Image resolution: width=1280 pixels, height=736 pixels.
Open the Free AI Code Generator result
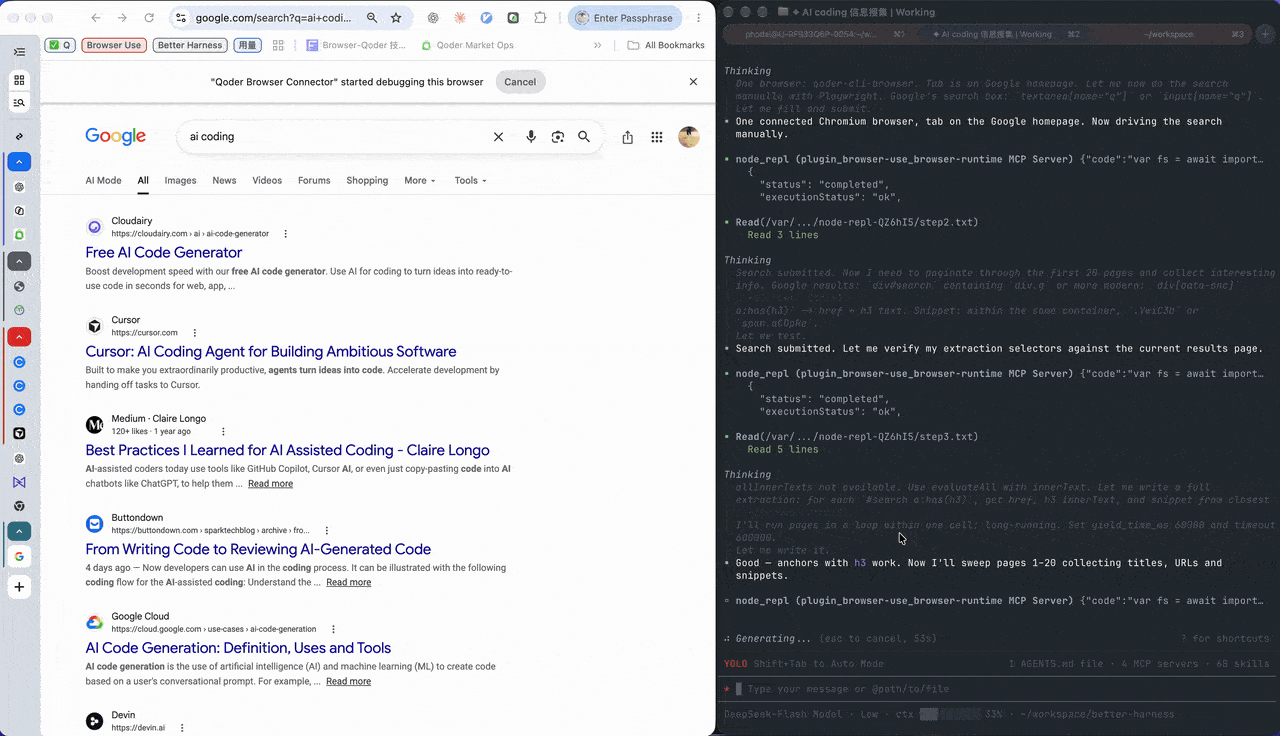pyautogui.click(x=164, y=253)
